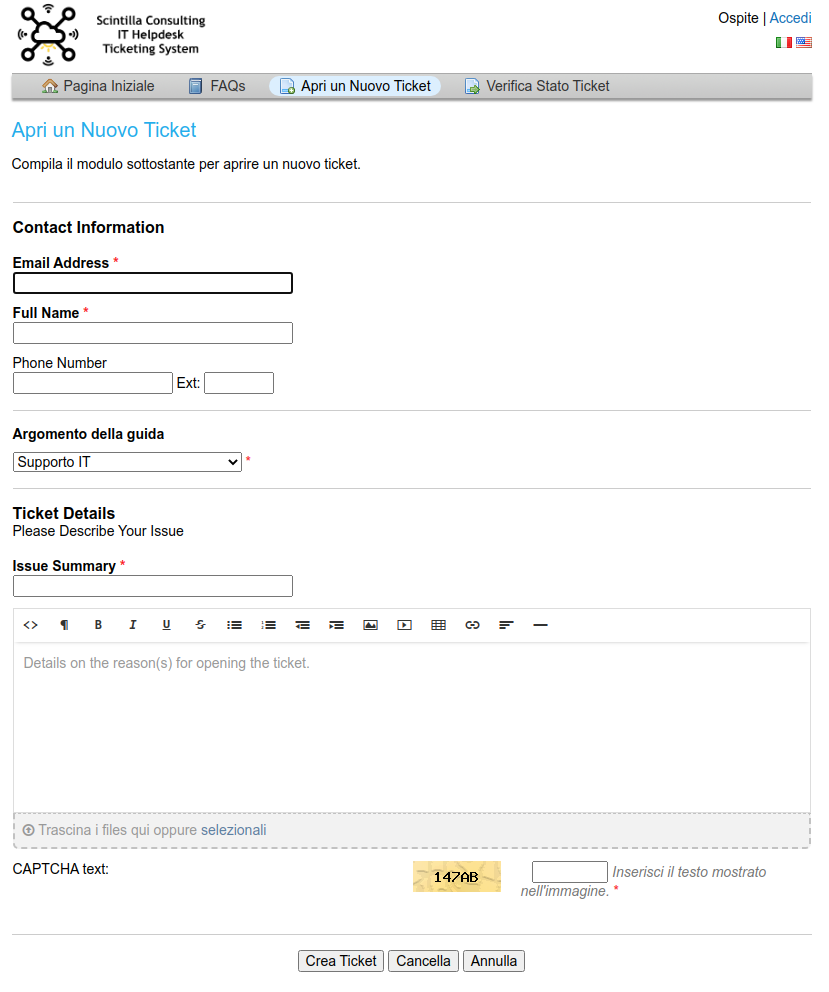Toggle bold formatting in the editor
Image resolution: width=829 pixels, height=992 pixels.
[98, 625]
